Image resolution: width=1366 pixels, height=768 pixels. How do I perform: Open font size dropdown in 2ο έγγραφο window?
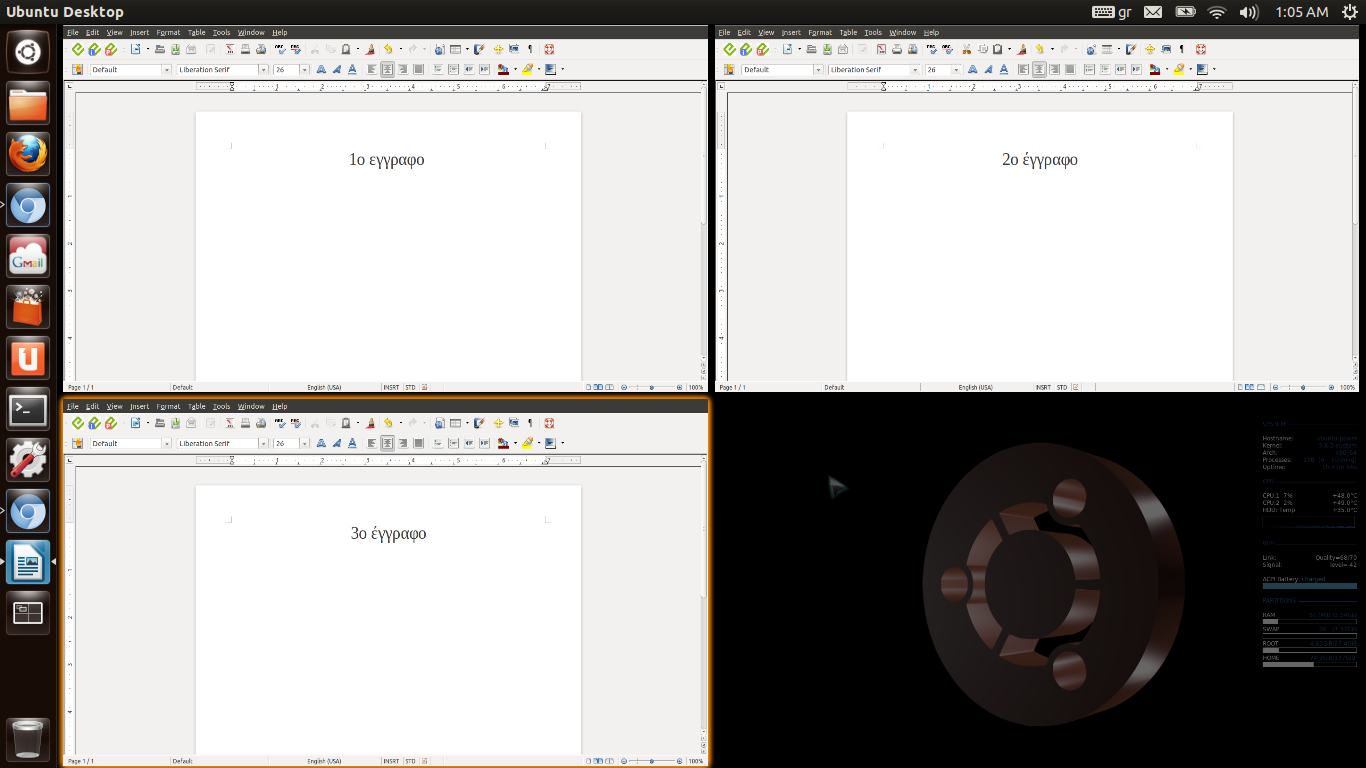click(x=958, y=70)
